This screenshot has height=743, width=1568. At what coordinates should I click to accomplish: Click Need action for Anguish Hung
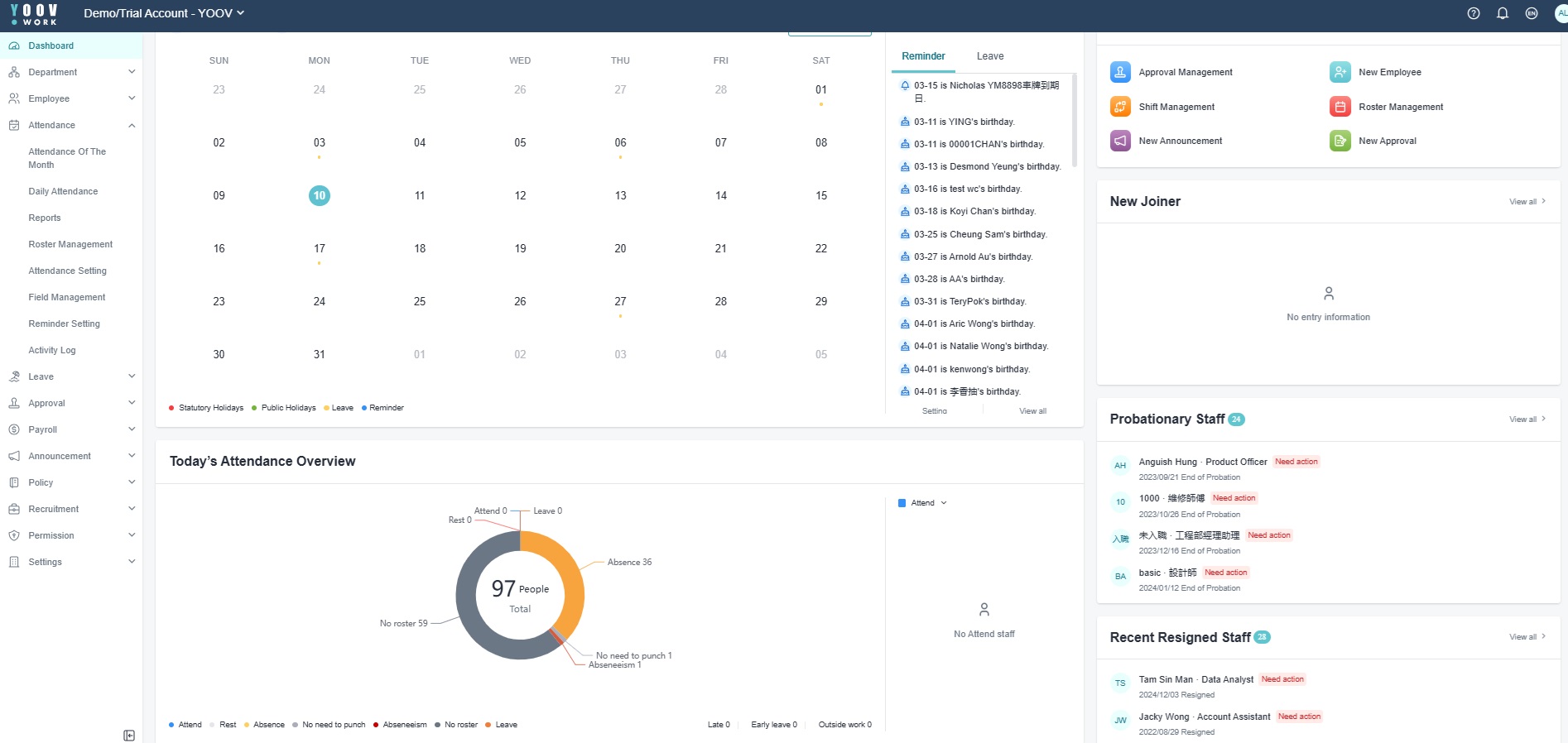(1296, 462)
